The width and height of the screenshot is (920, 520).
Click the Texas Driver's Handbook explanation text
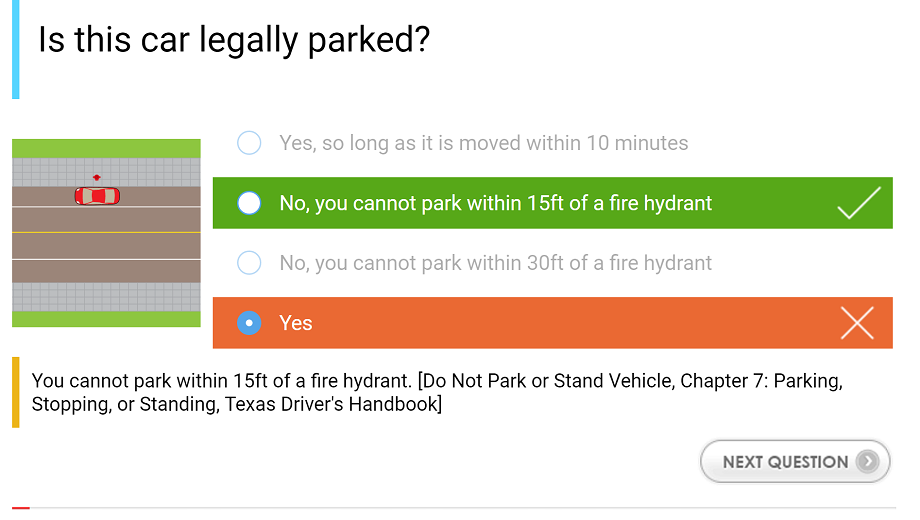[x=436, y=393]
